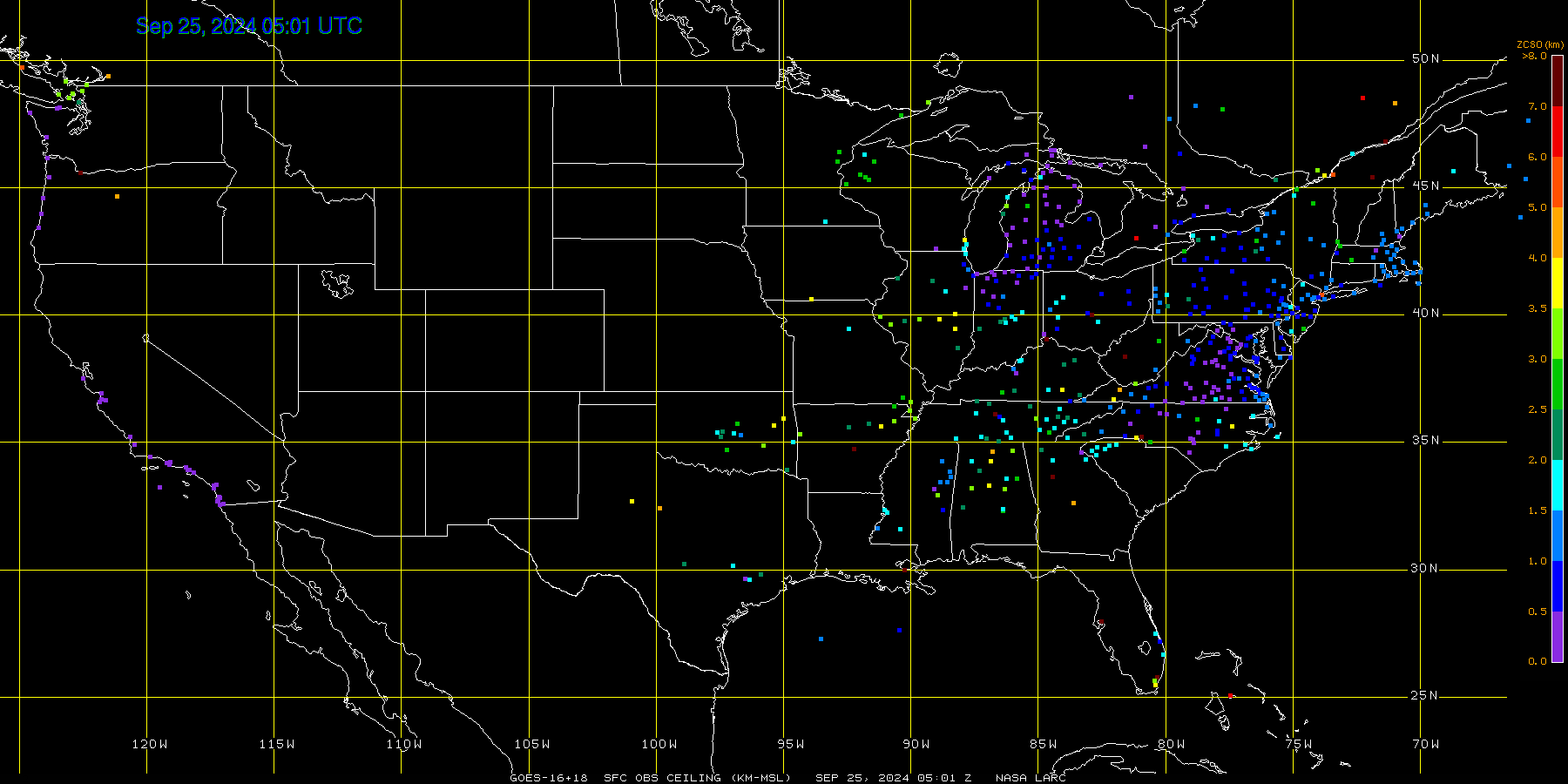The width and height of the screenshot is (1568, 784).
Task: Click the SEP 25, 2024 05:01 Z footer date
Action: point(894,778)
